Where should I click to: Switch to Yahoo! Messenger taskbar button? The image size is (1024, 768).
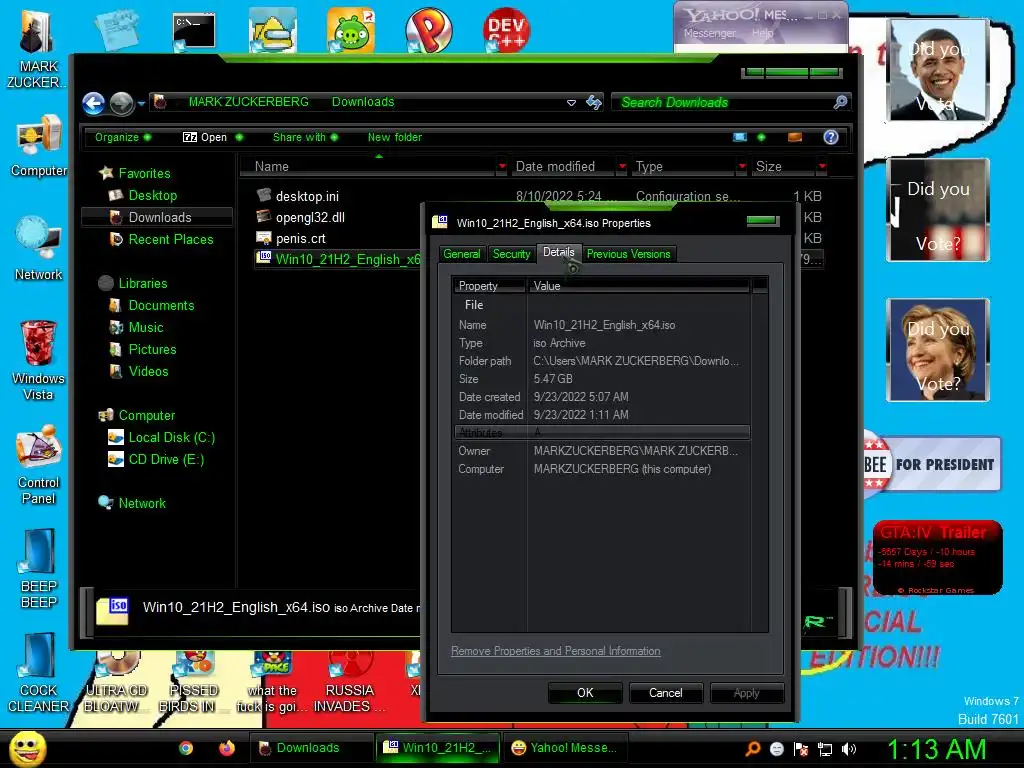click(568, 748)
